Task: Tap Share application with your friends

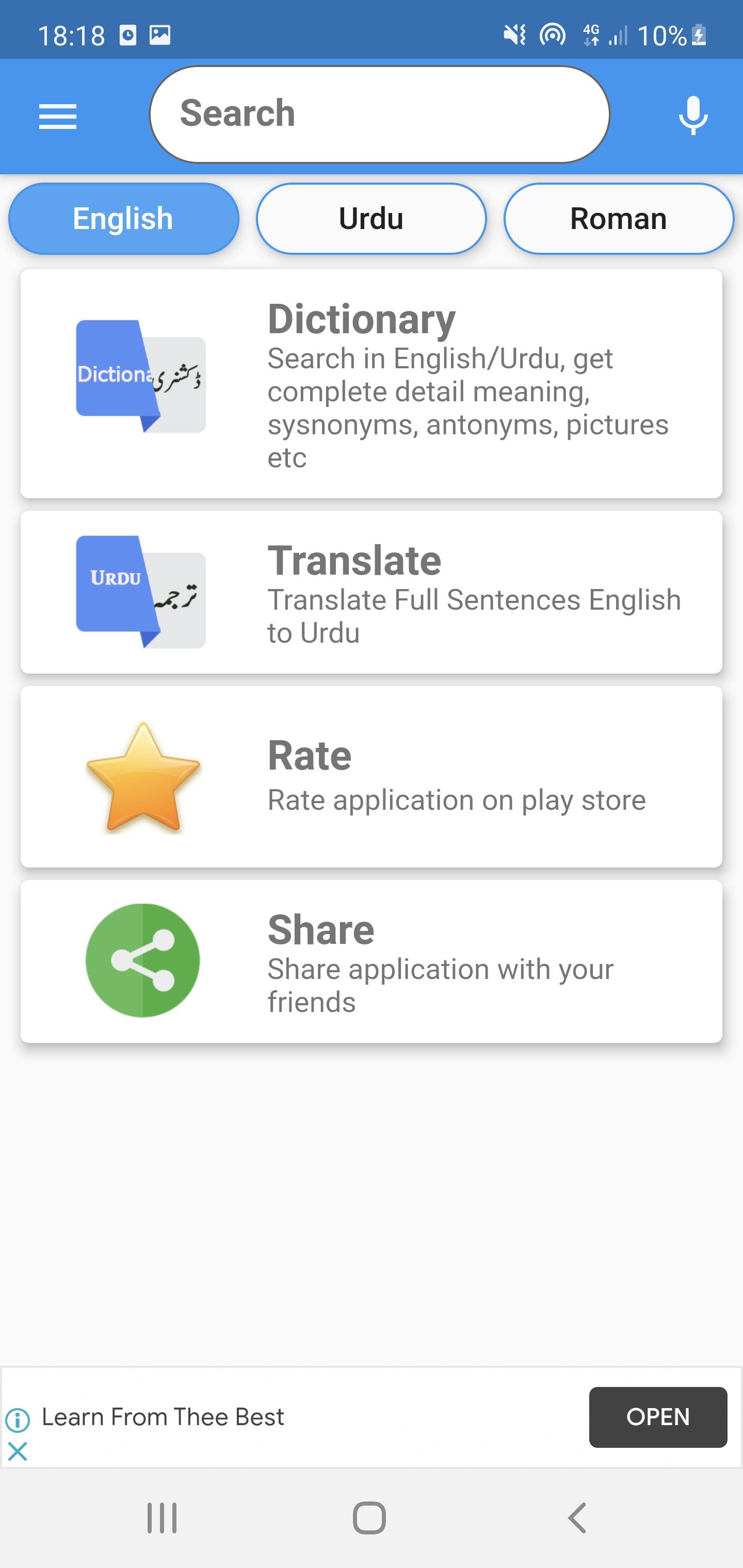Action: click(440, 985)
